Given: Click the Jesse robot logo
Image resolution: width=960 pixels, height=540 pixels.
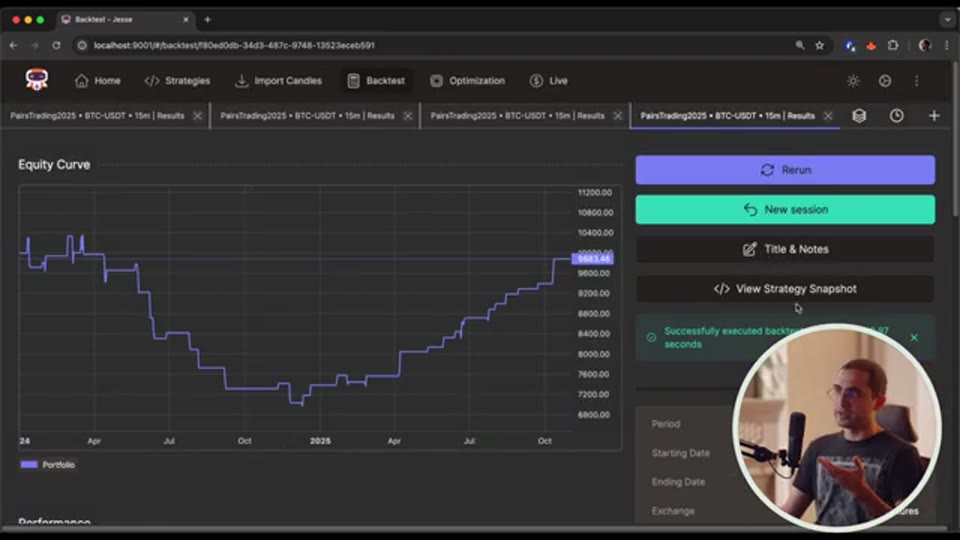Looking at the screenshot, I should (x=37, y=80).
